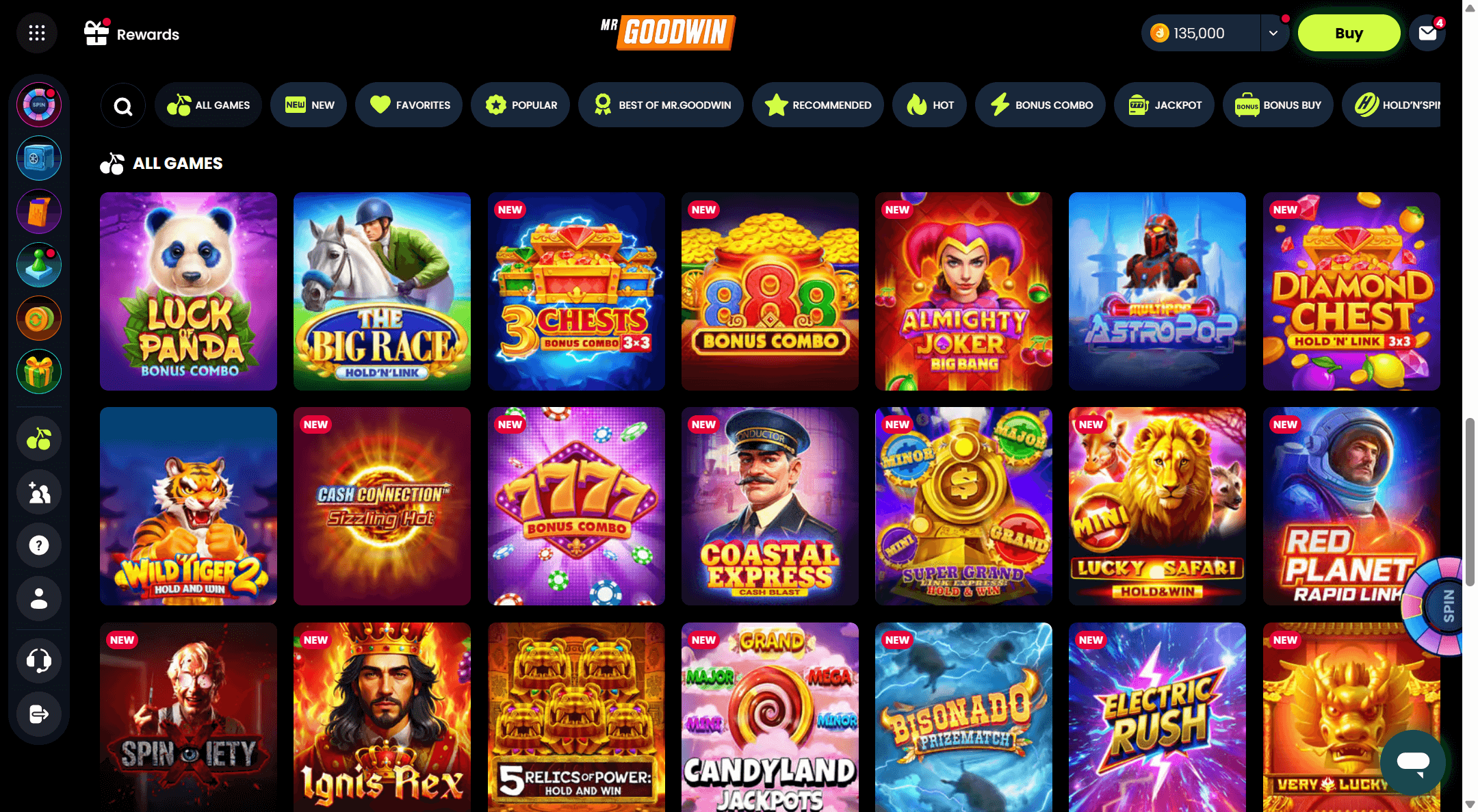Open the live chat bubble
The height and width of the screenshot is (812, 1478).
click(1413, 762)
